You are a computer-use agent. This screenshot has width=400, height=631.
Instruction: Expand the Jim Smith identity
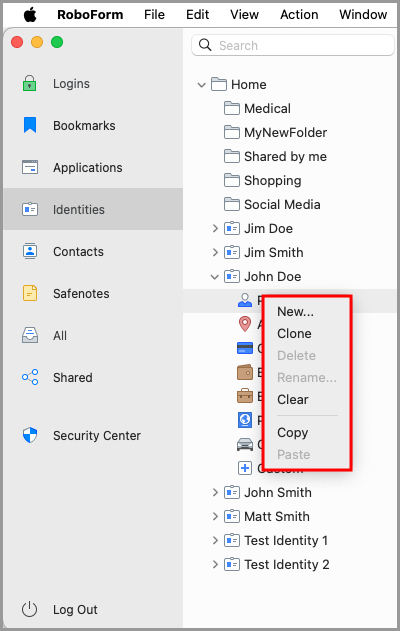coord(215,252)
